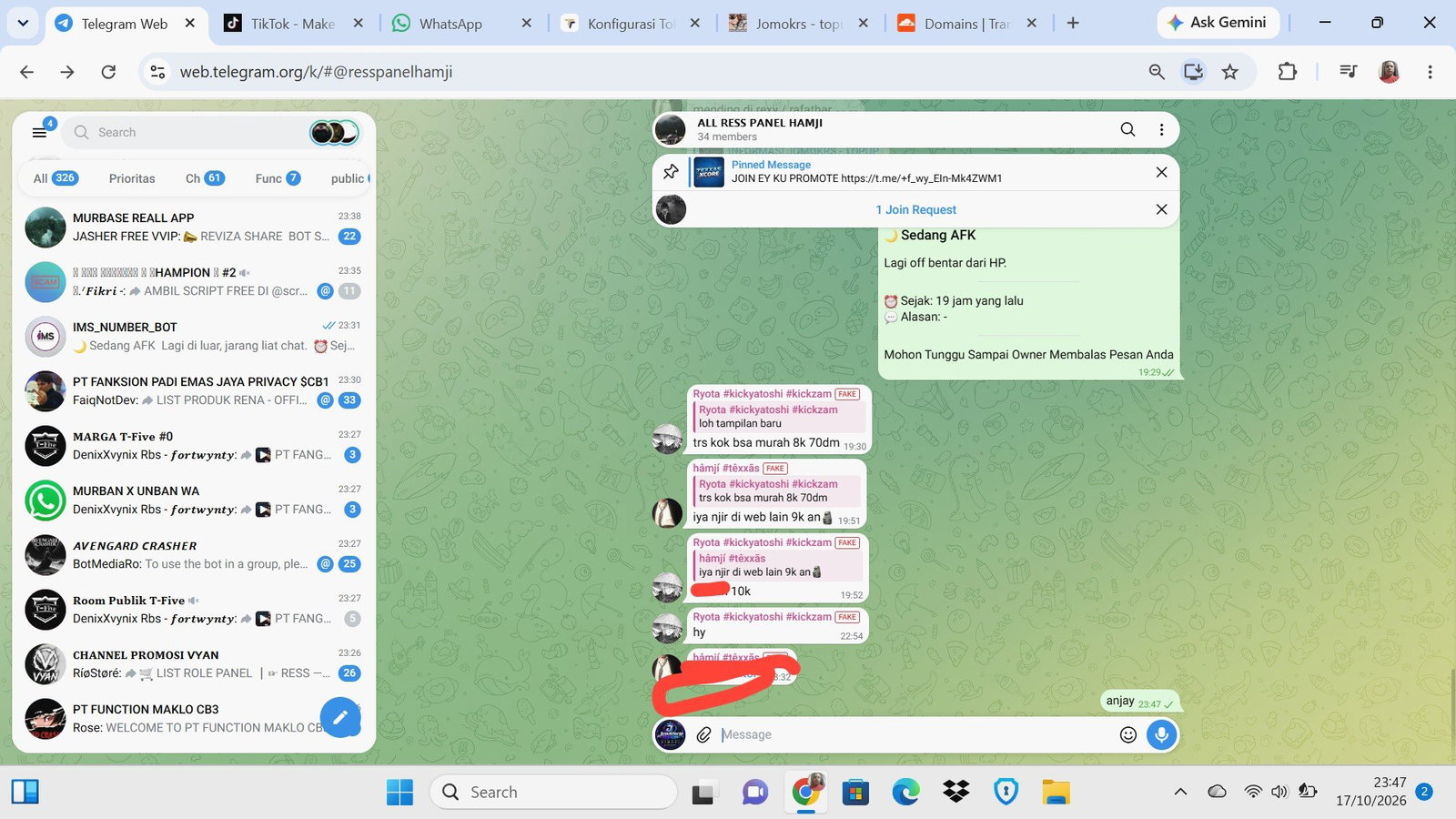
Task: Open the chat's three-dot more options menu
Action: coord(1161,129)
